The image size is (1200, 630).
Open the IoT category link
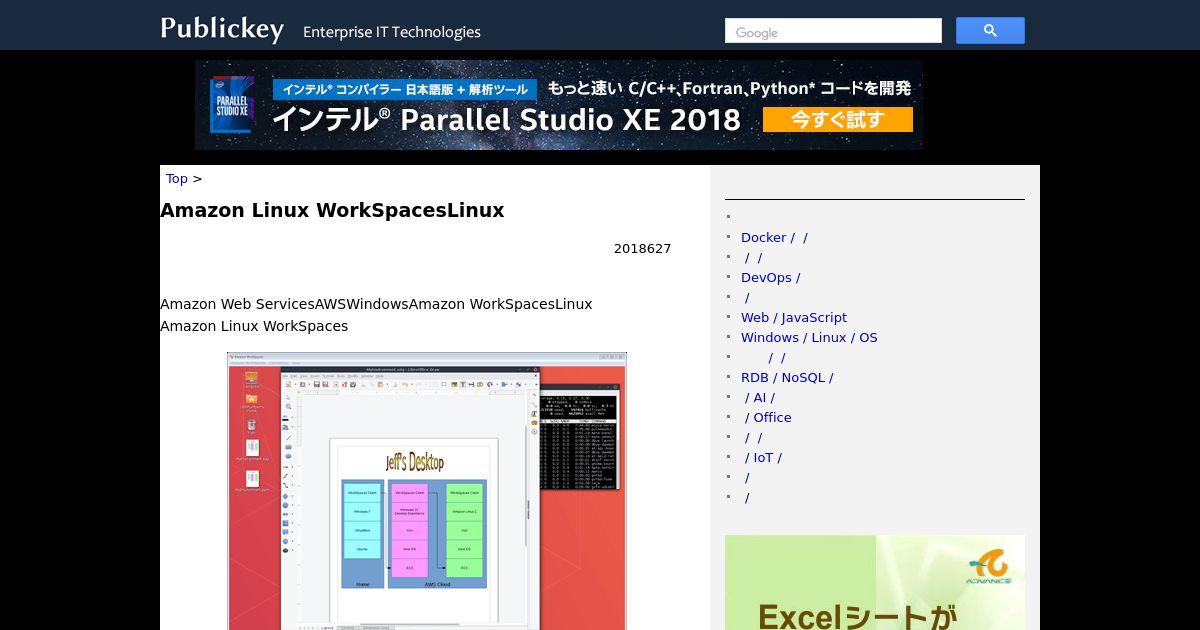pyautogui.click(x=762, y=457)
